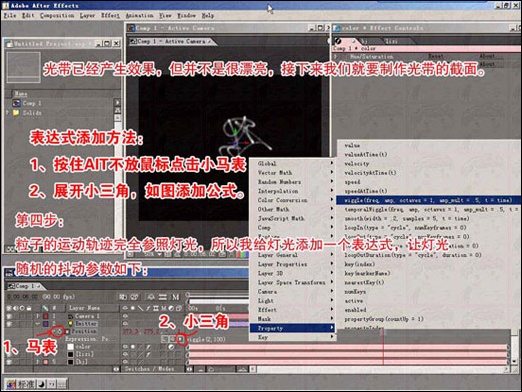Open the Layer Properties expression submenu
The height and width of the screenshot is (392, 522).
point(292,264)
